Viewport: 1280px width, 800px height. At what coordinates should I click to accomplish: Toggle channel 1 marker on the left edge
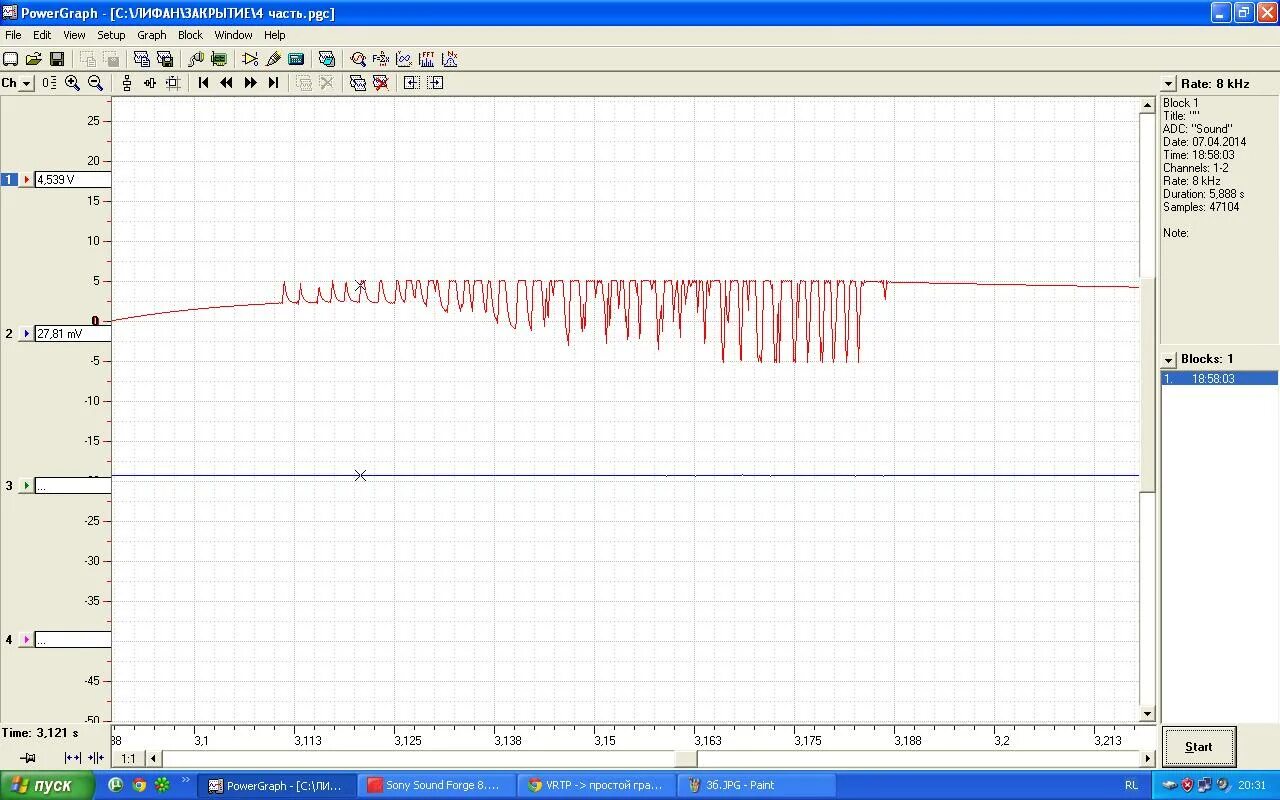pyautogui.click(x=9, y=179)
